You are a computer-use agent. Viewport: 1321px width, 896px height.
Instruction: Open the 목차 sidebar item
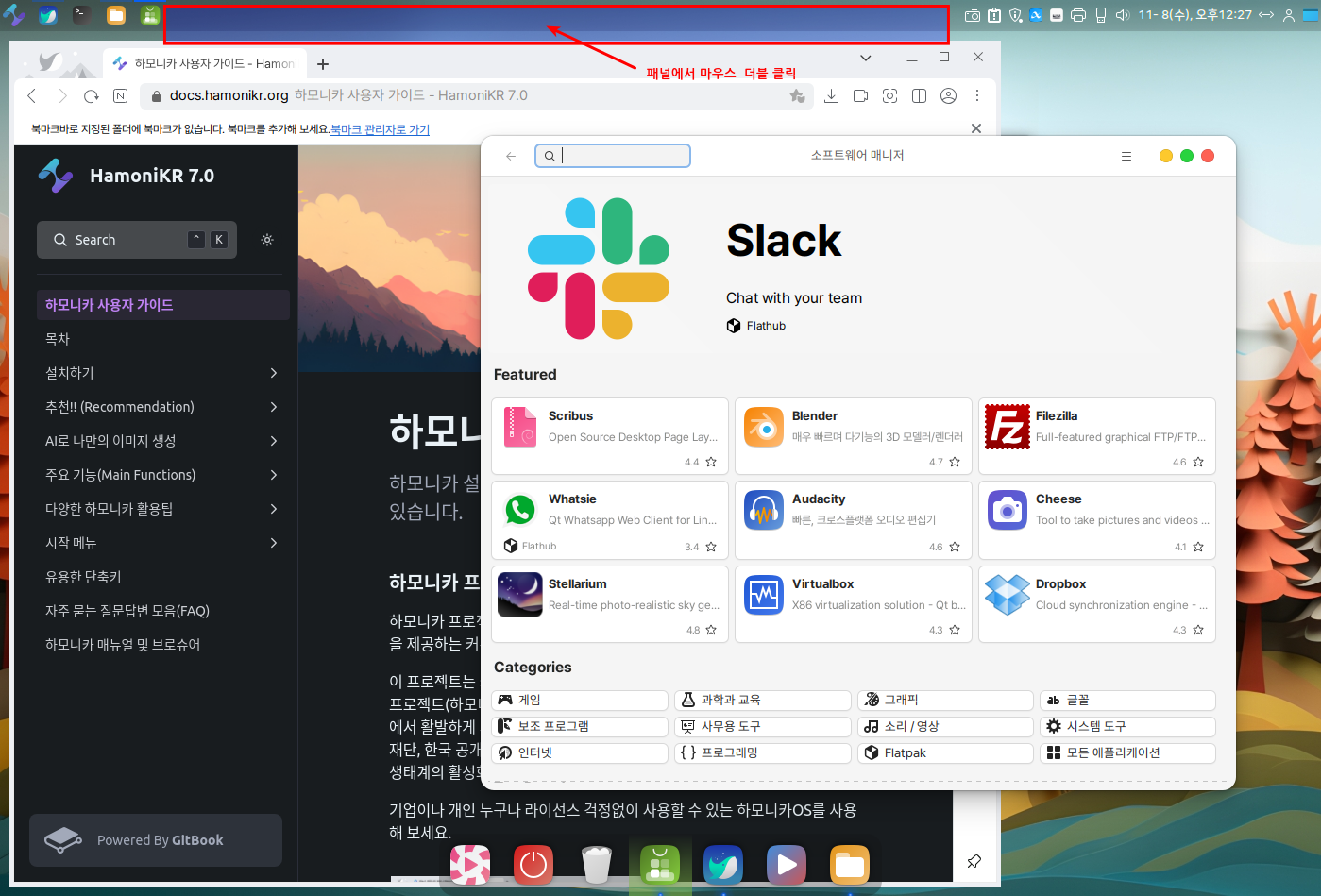coord(163,339)
